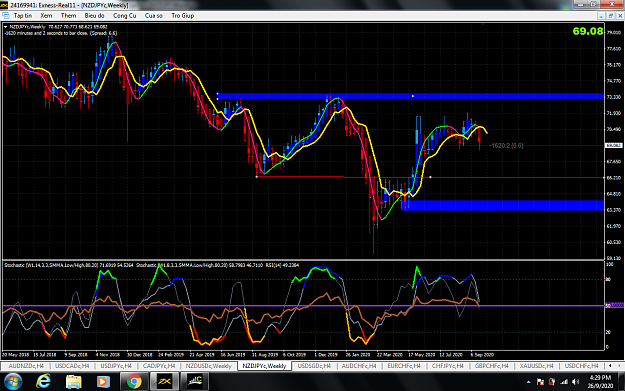
Task: Switch to the AUDCHFc,H4 chart tab
Action: pos(359,366)
